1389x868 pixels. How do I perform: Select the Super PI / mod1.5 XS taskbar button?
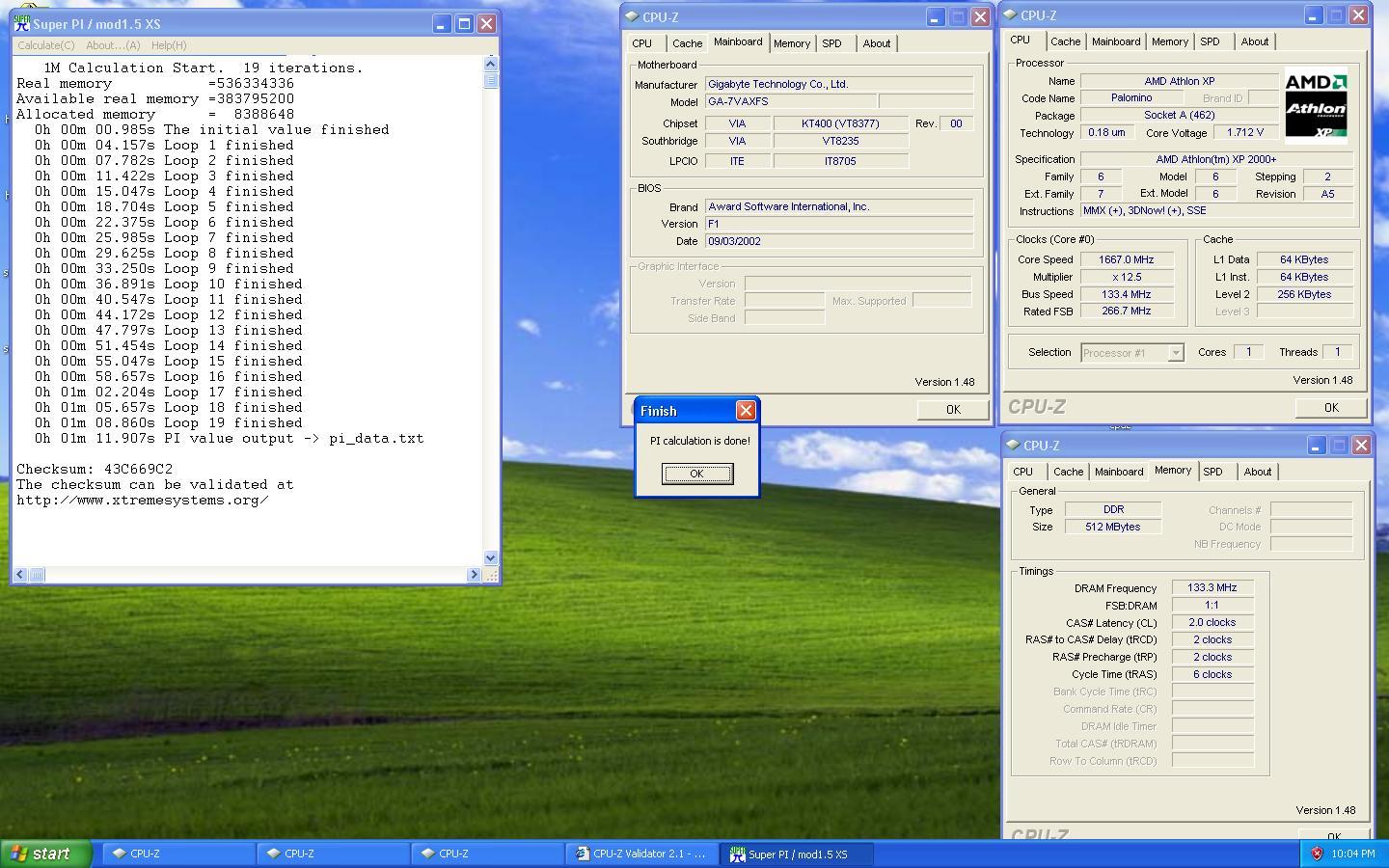pos(797,854)
